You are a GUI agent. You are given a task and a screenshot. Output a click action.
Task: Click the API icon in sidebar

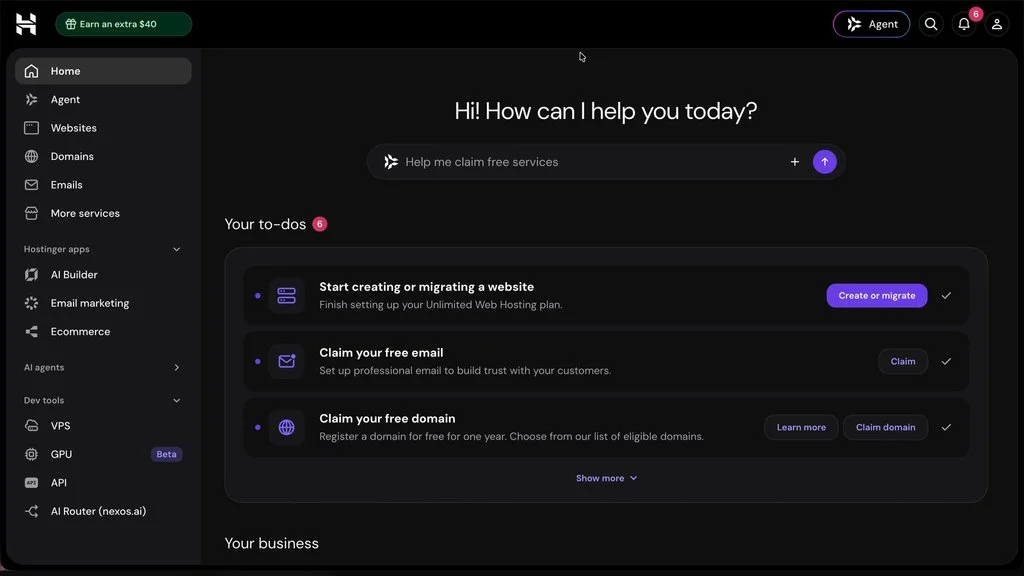point(31,483)
